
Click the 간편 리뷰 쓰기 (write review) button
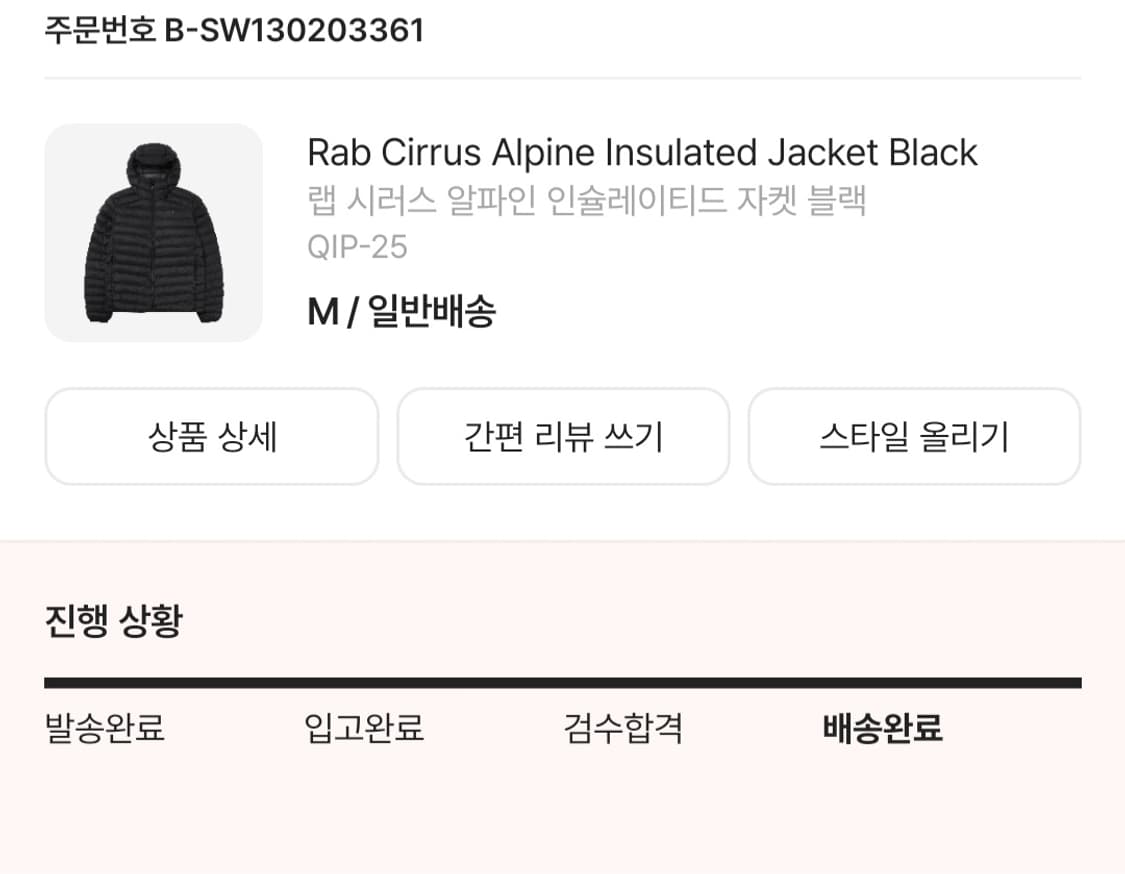563,436
